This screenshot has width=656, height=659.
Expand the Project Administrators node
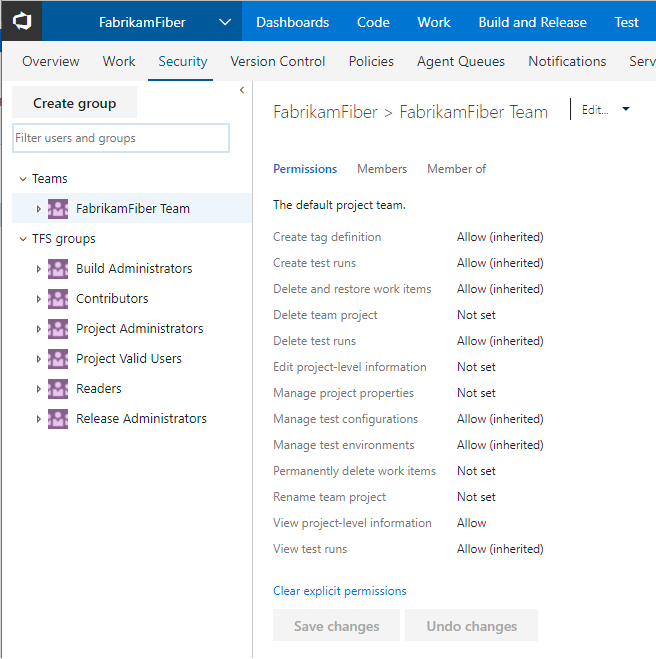pos(38,329)
